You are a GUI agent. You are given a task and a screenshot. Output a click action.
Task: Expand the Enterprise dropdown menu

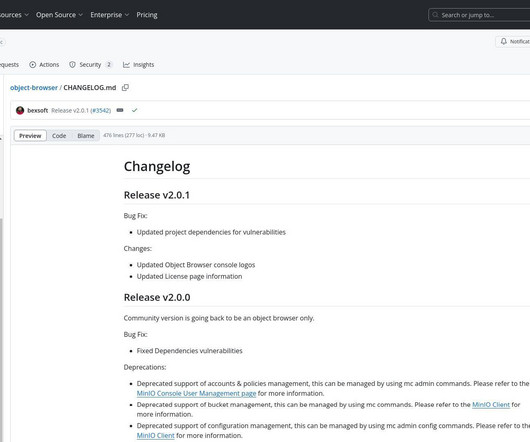click(x=110, y=15)
